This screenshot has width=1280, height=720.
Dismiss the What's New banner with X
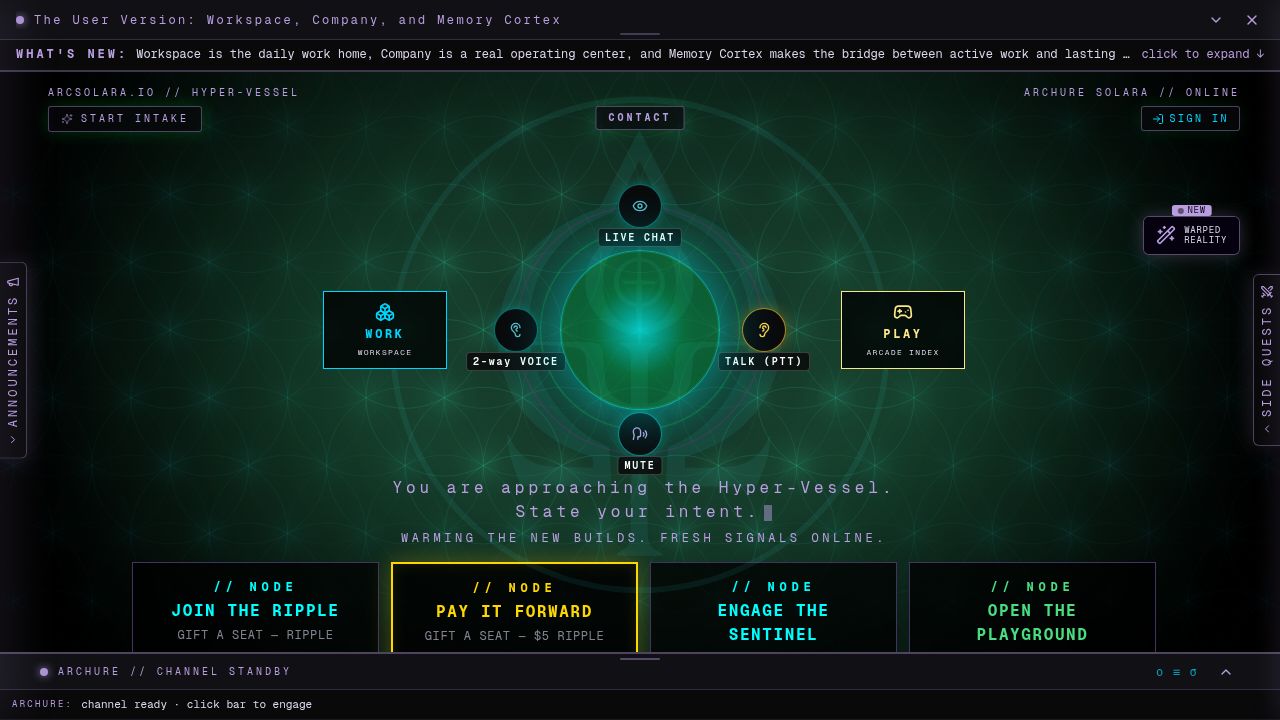click(1252, 20)
